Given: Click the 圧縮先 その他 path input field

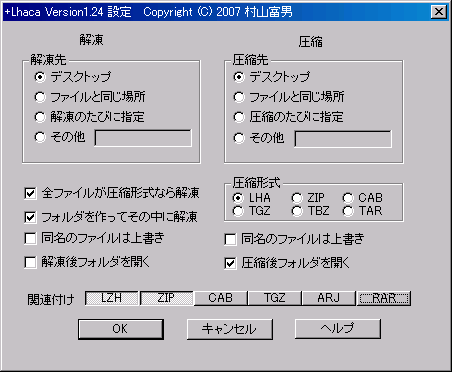Looking at the screenshot, I should click(x=343, y=139).
